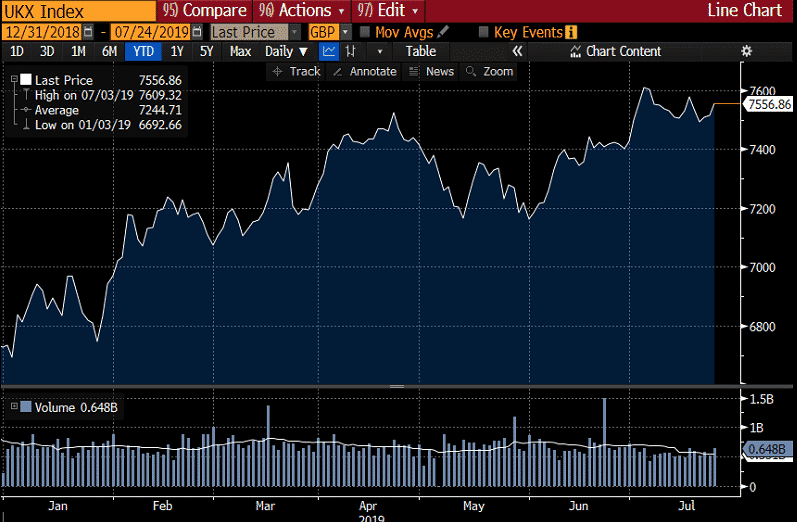Open the Daily periodicity dropdown
The height and width of the screenshot is (522, 797).
[286, 51]
